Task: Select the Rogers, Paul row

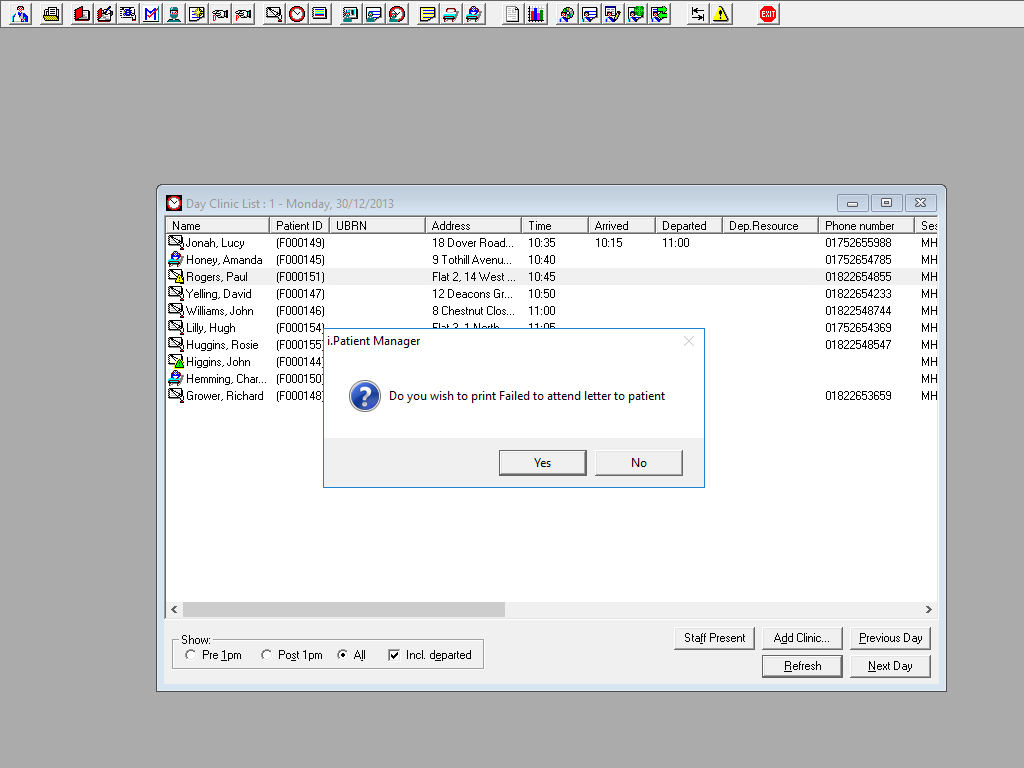Action: (x=552, y=277)
